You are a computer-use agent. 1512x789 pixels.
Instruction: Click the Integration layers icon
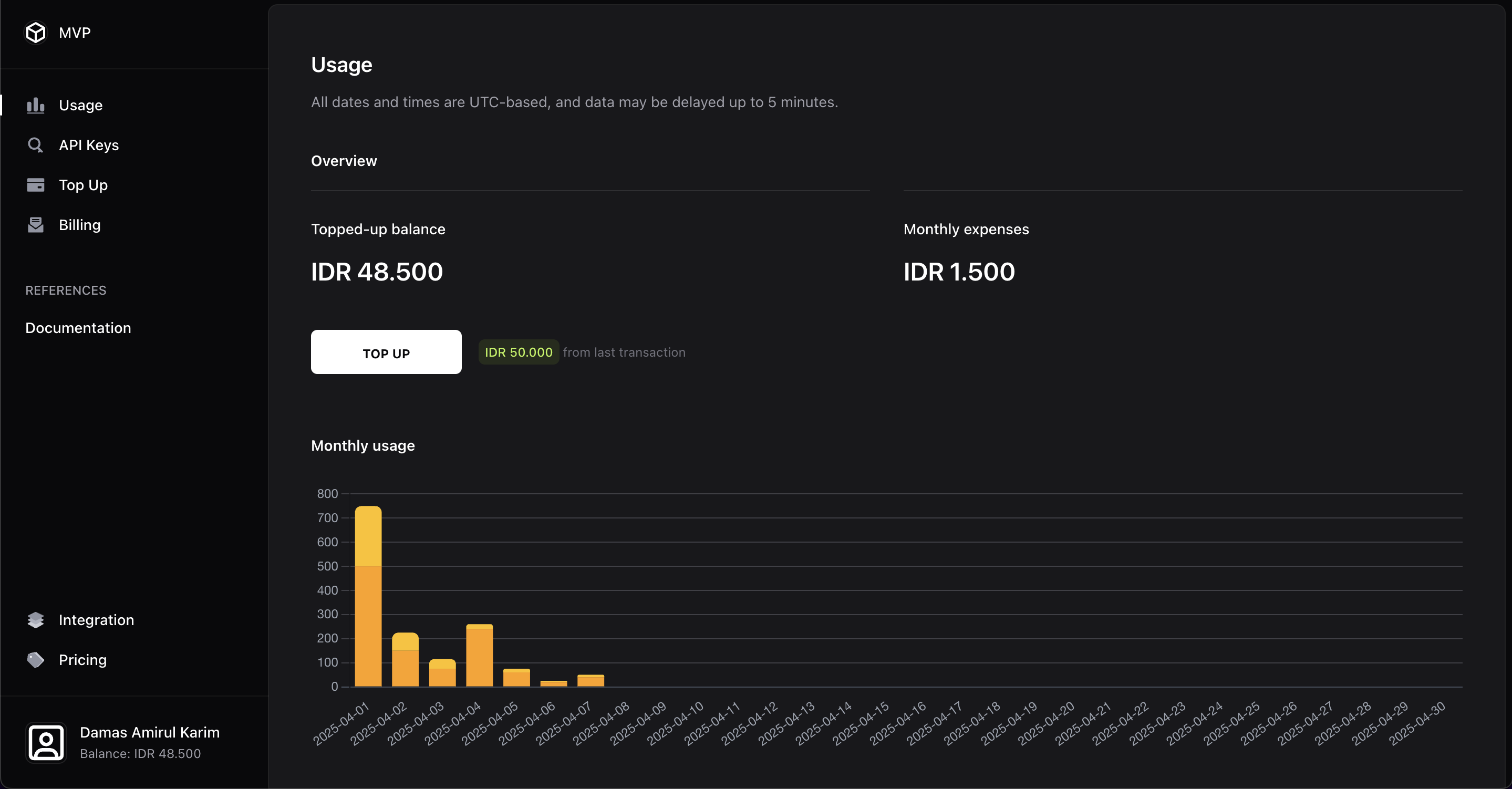coord(35,620)
